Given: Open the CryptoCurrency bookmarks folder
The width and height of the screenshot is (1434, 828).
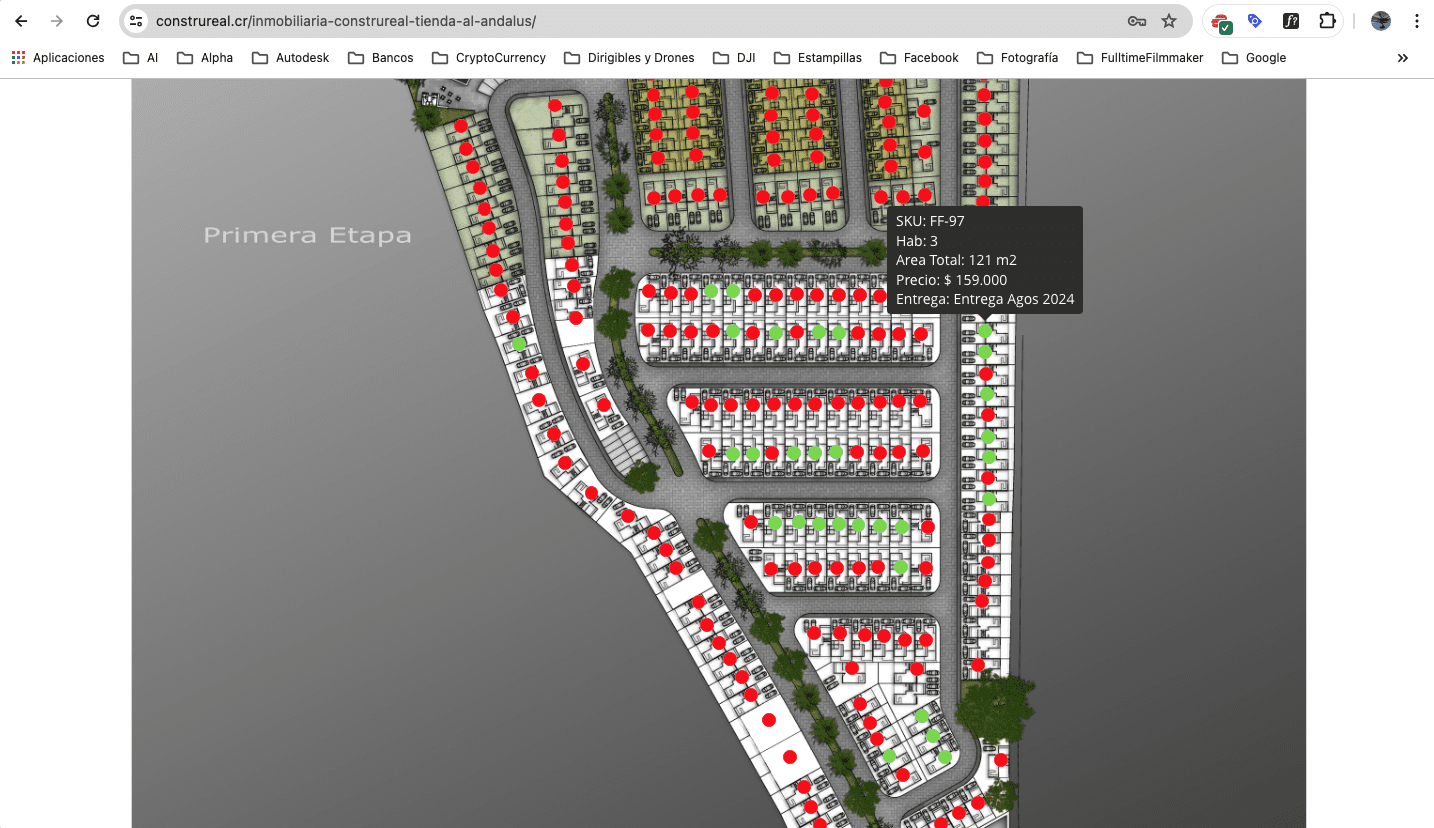Looking at the screenshot, I should (x=489, y=58).
